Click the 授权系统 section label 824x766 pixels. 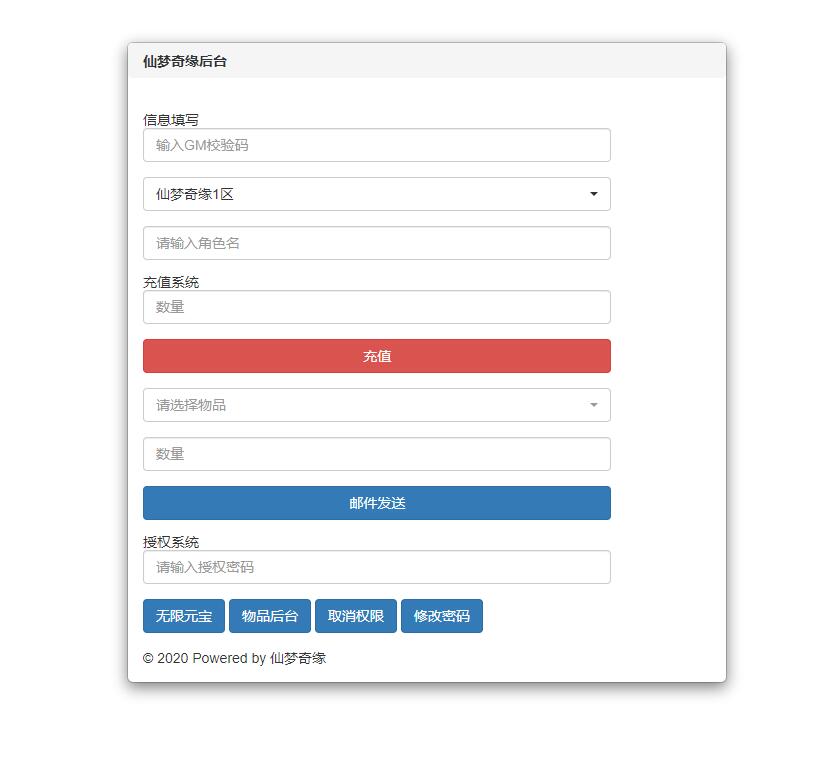click(x=171, y=542)
